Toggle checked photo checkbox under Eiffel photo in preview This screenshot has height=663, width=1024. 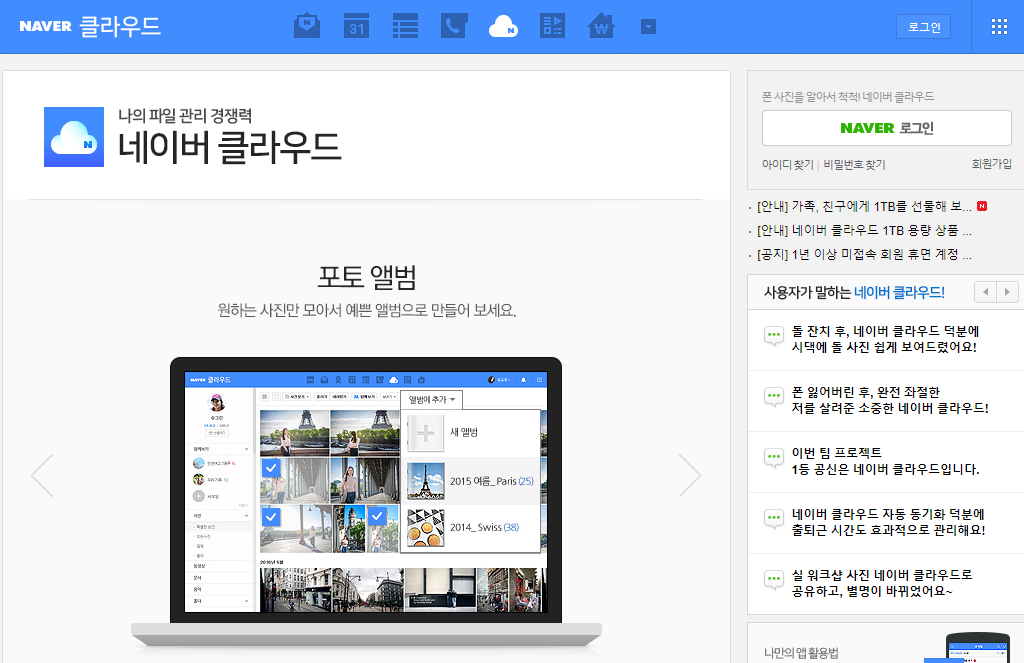270,468
